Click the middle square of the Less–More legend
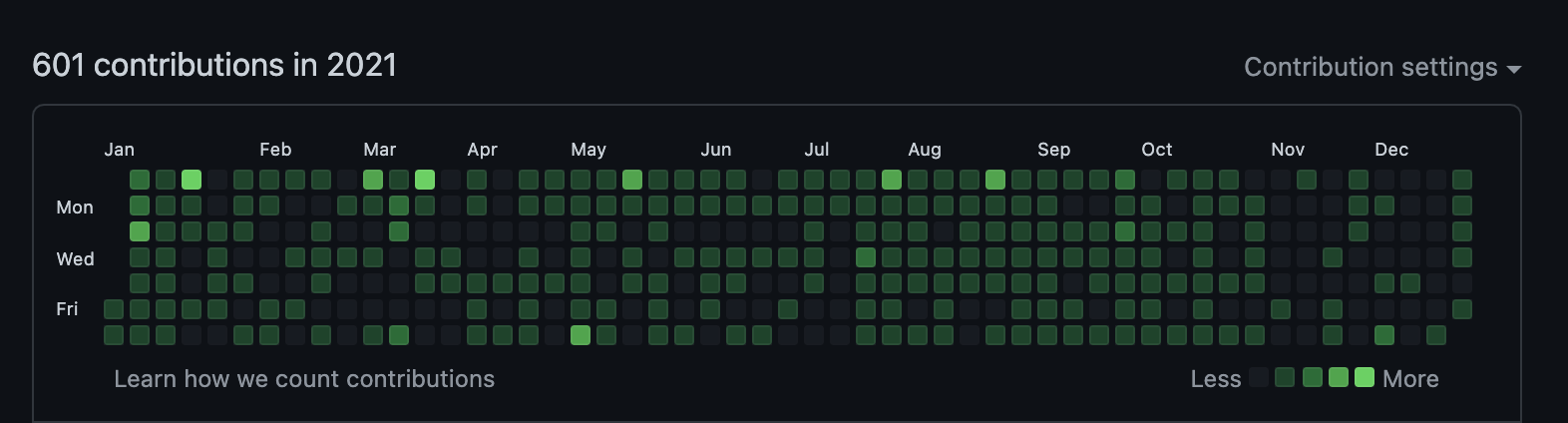 [1313, 377]
